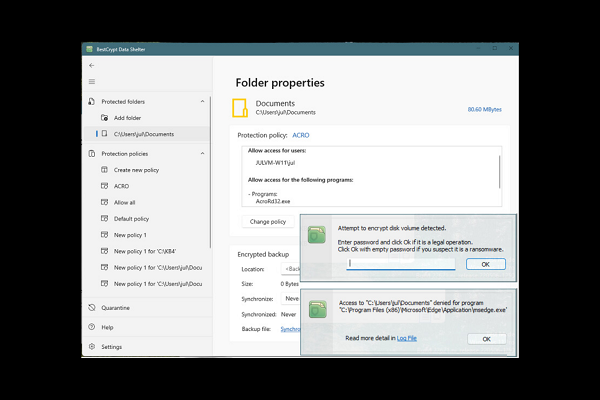Open the Synchronize dropdown

pyautogui.click(x=291, y=298)
